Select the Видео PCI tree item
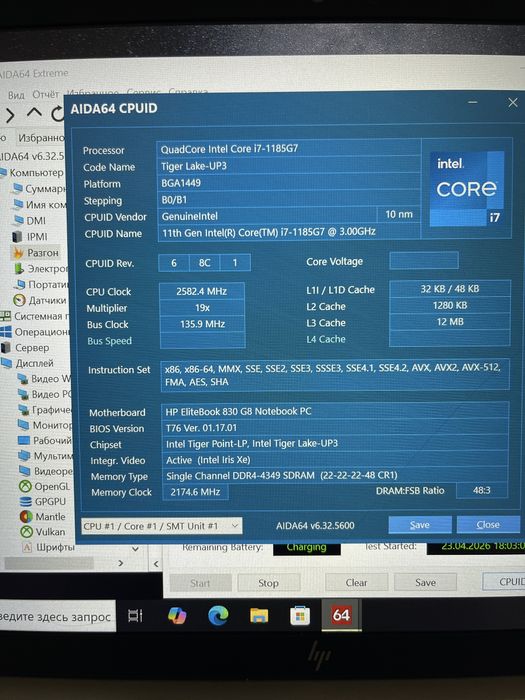The height and width of the screenshot is (700, 525). coord(51,395)
